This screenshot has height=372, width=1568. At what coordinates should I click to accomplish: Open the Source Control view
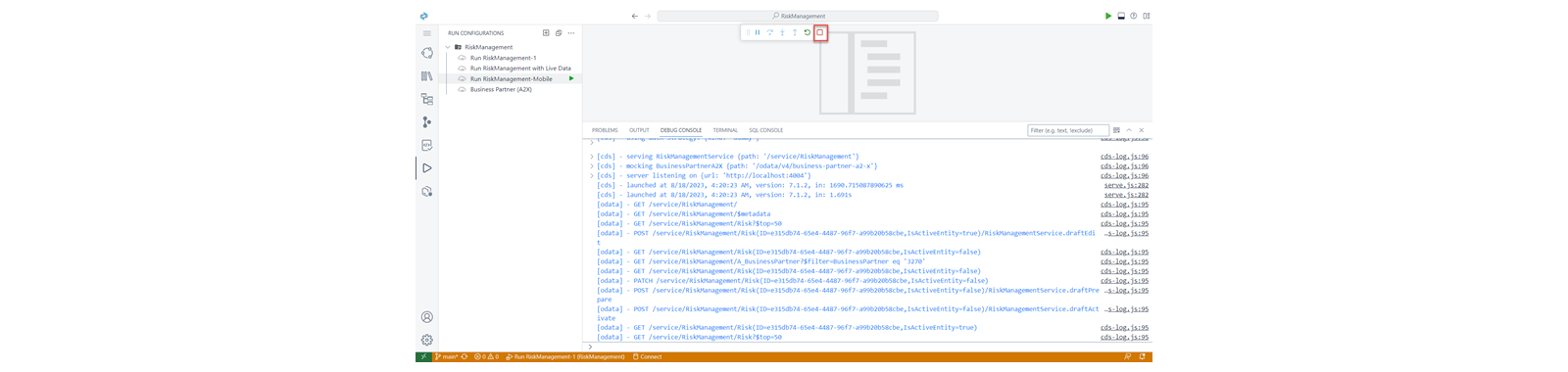point(426,122)
